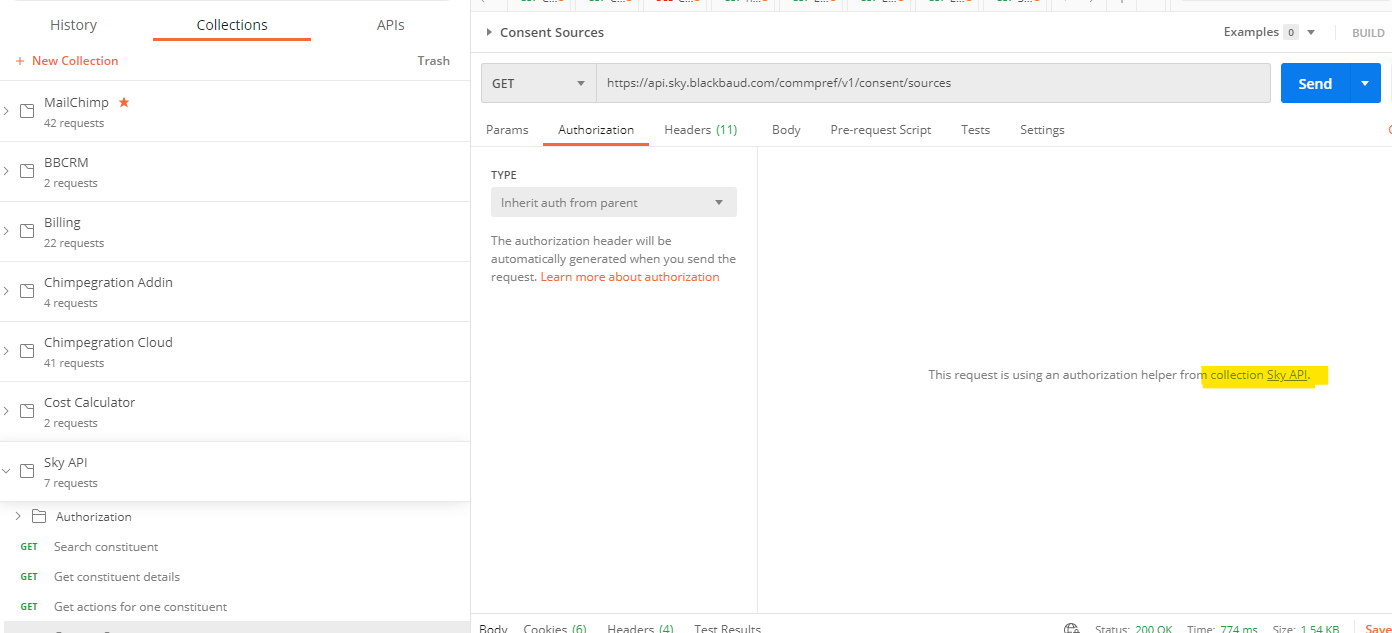The width and height of the screenshot is (1392, 633).
Task: Click the MailChimp collection star icon
Action: click(x=124, y=102)
